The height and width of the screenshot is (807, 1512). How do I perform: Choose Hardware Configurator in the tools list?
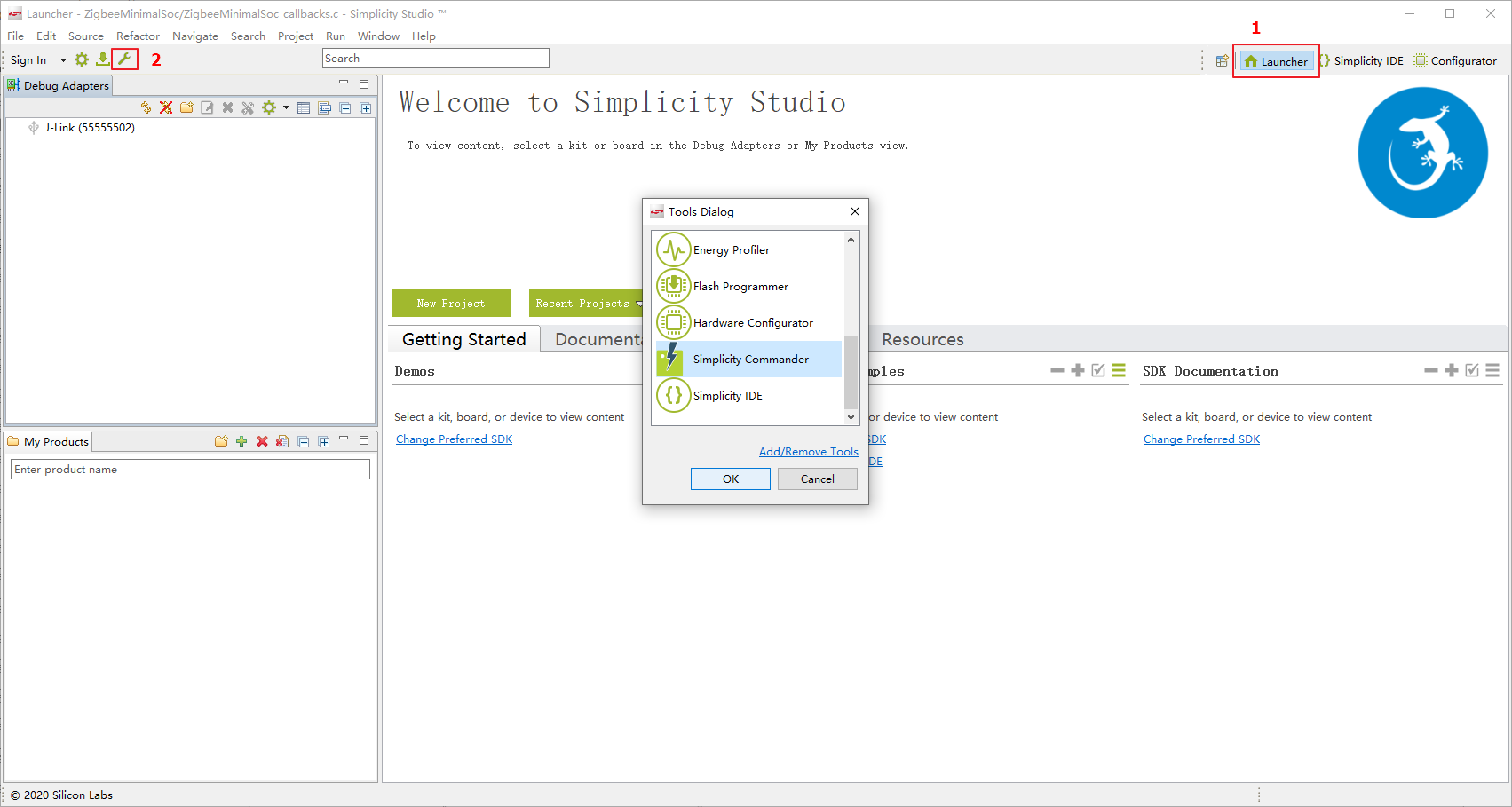click(x=752, y=323)
